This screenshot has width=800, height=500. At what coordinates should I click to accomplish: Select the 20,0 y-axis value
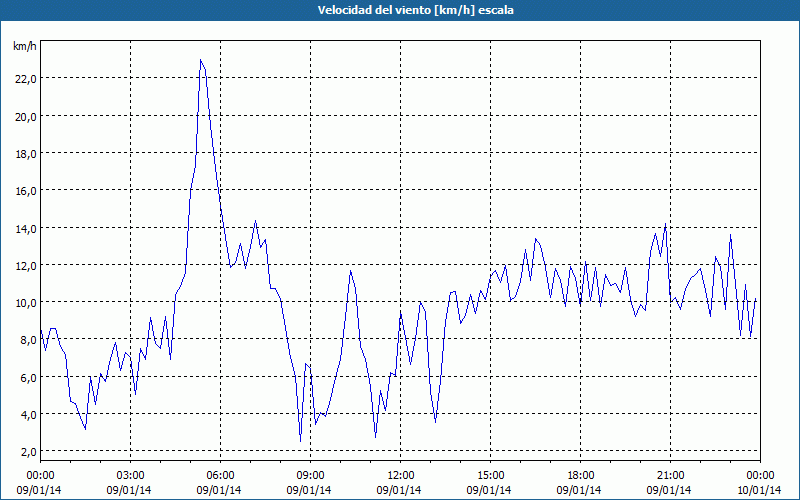click(26, 116)
